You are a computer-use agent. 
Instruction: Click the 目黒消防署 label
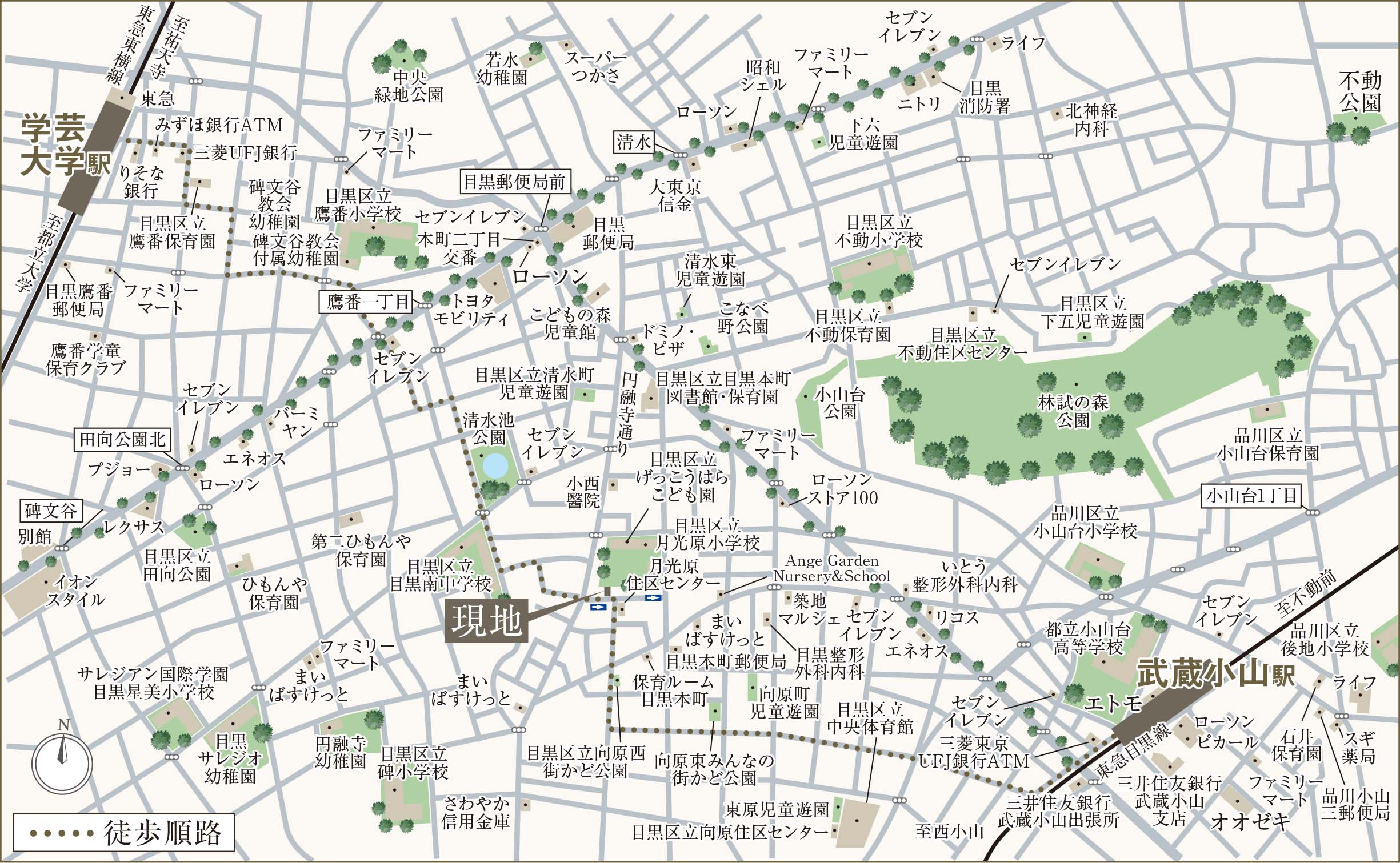[985, 97]
